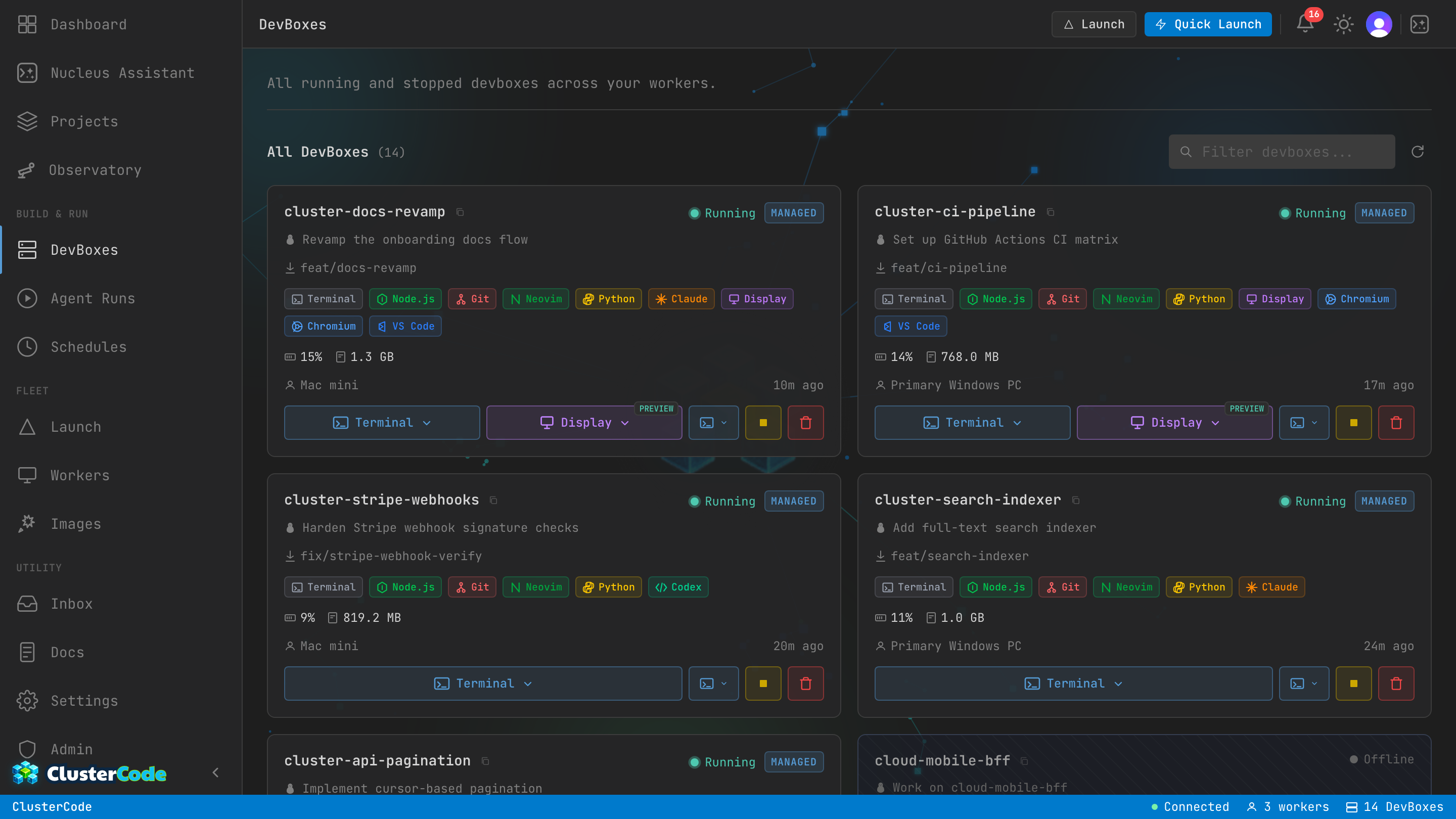The width and height of the screenshot is (1456, 819).
Task: Click Claude tag in cluster-docs-revamp
Action: click(x=681, y=299)
